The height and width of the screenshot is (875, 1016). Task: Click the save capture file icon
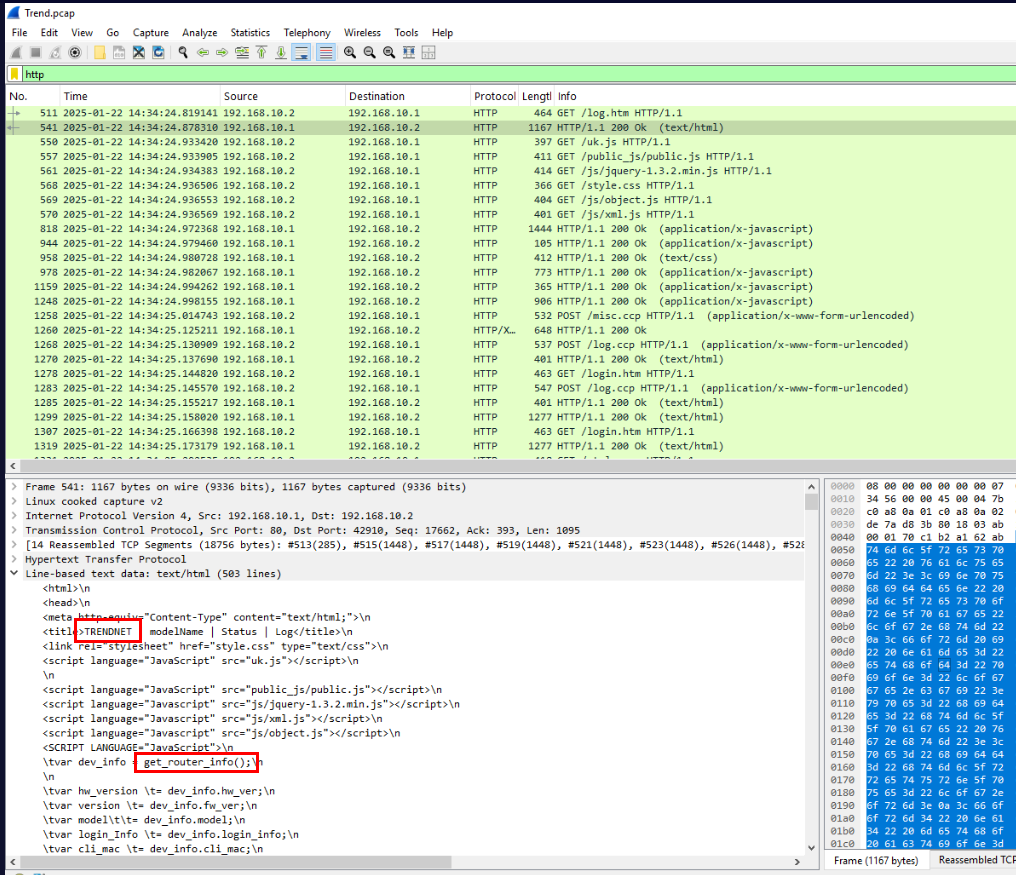tap(119, 52)
